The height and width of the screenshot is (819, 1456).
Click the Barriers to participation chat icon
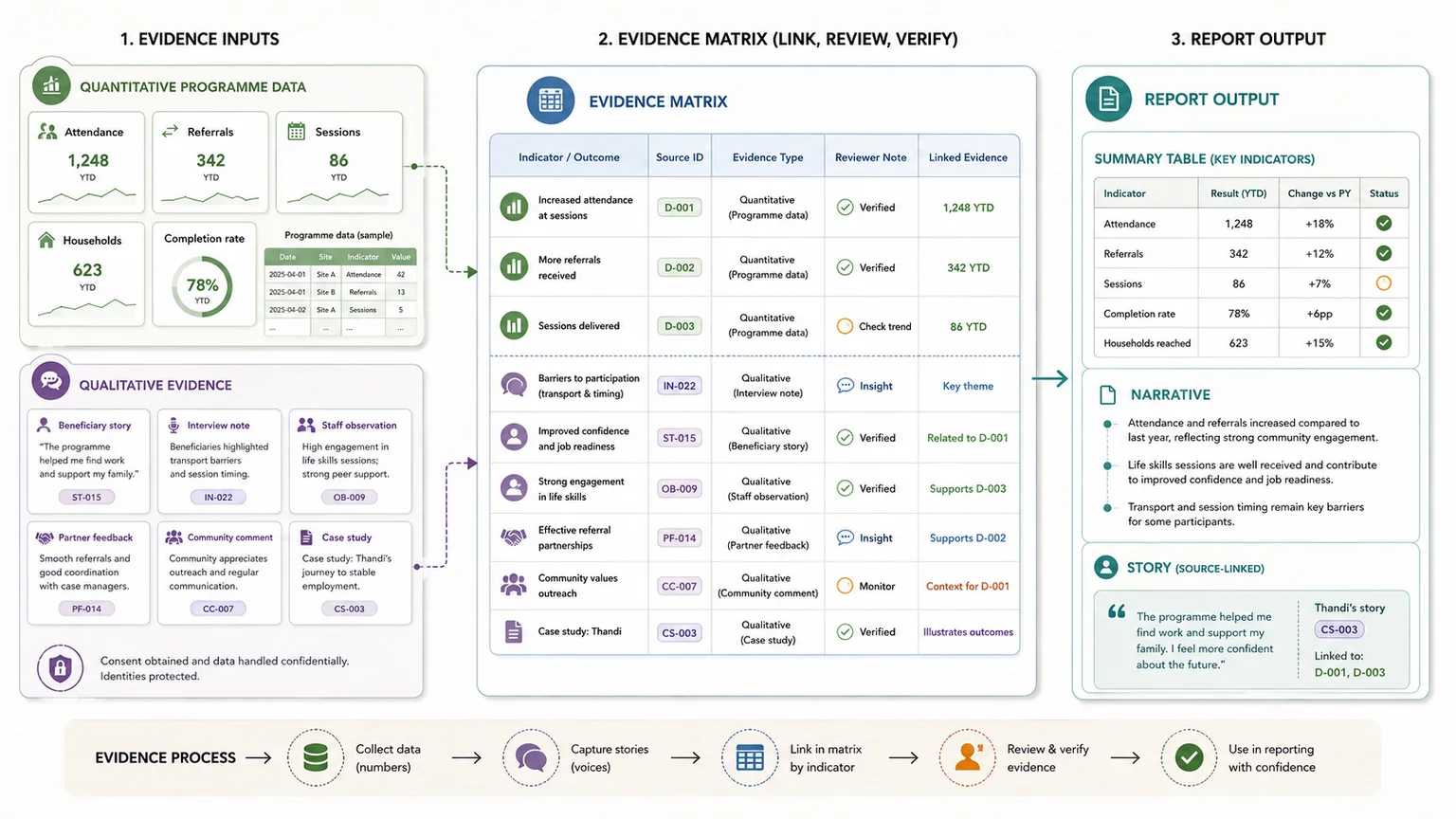coord(514,385)
